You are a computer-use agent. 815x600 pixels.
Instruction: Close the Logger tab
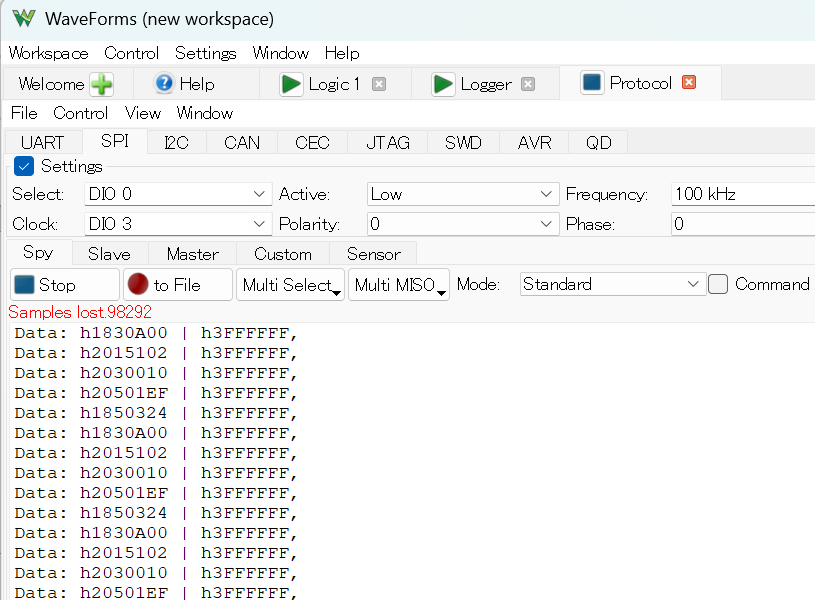point(528,84)
